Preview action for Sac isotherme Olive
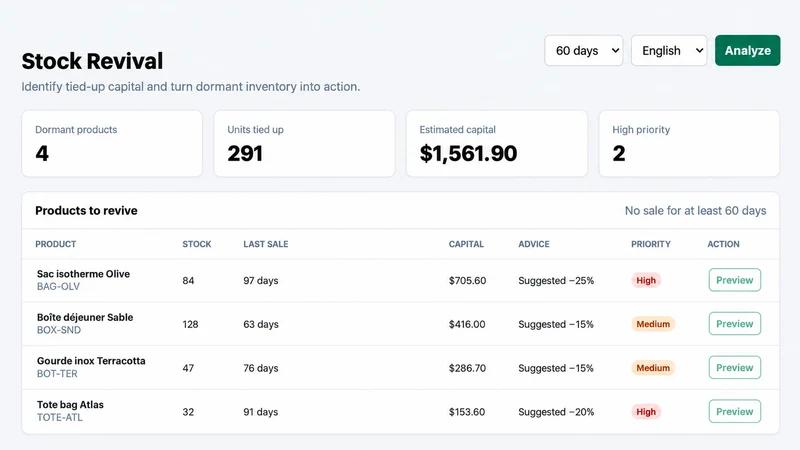 (x=735, y=280)
